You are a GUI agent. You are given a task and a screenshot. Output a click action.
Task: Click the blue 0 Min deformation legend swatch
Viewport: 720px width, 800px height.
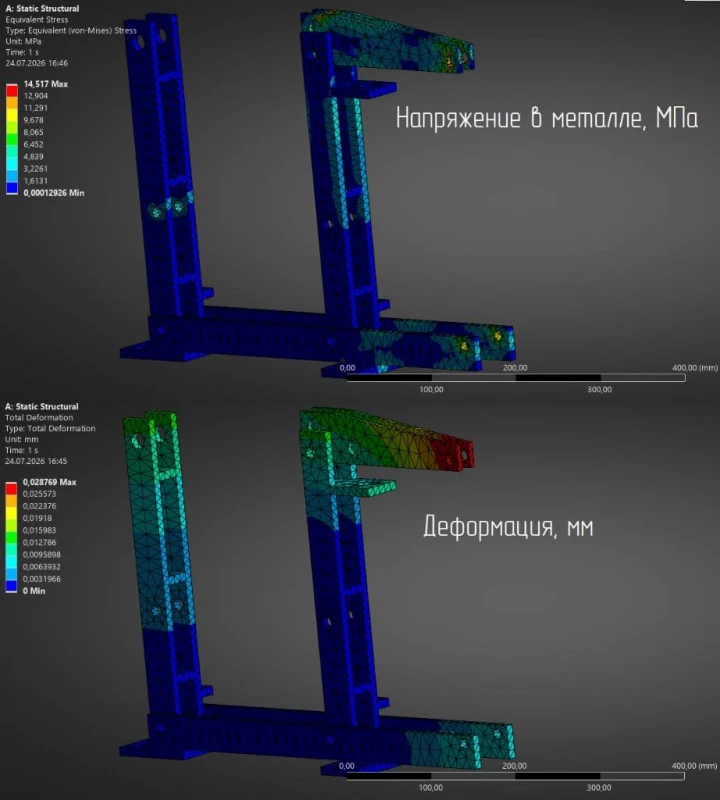click(11, 586)
